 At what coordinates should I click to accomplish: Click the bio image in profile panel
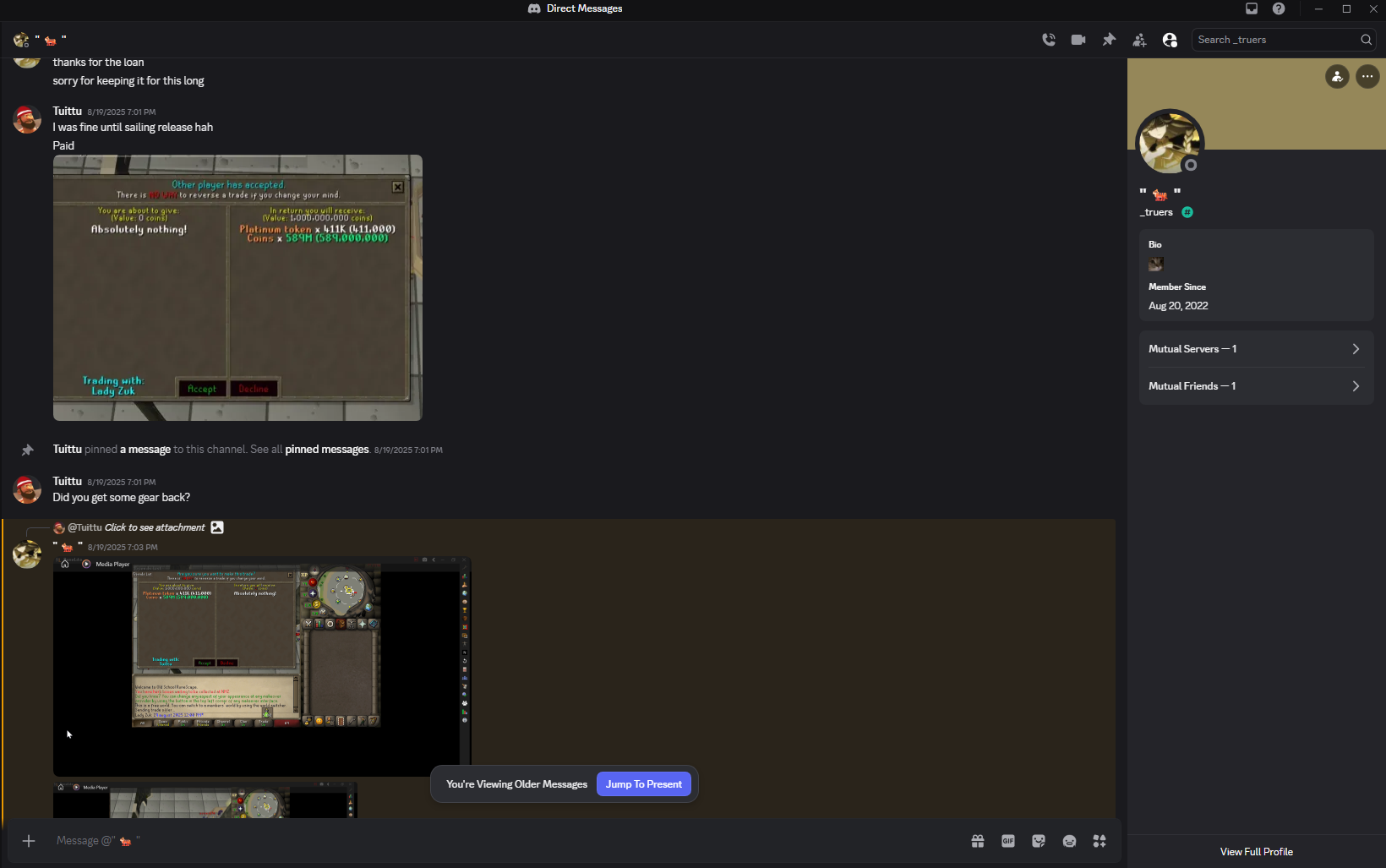tap(1156, 265)
